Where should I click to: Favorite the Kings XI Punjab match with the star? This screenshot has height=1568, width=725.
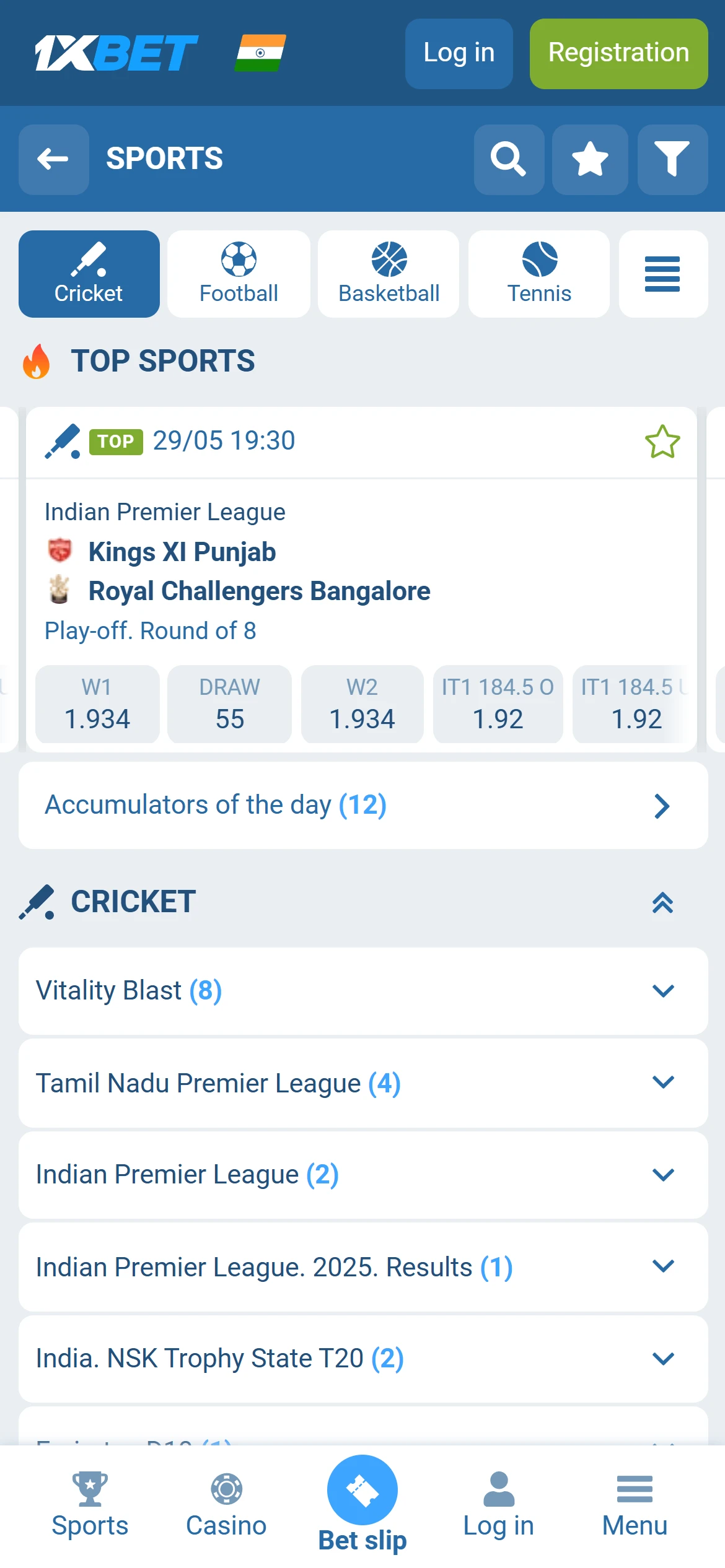pyautogui.click(x=661, y=441)
